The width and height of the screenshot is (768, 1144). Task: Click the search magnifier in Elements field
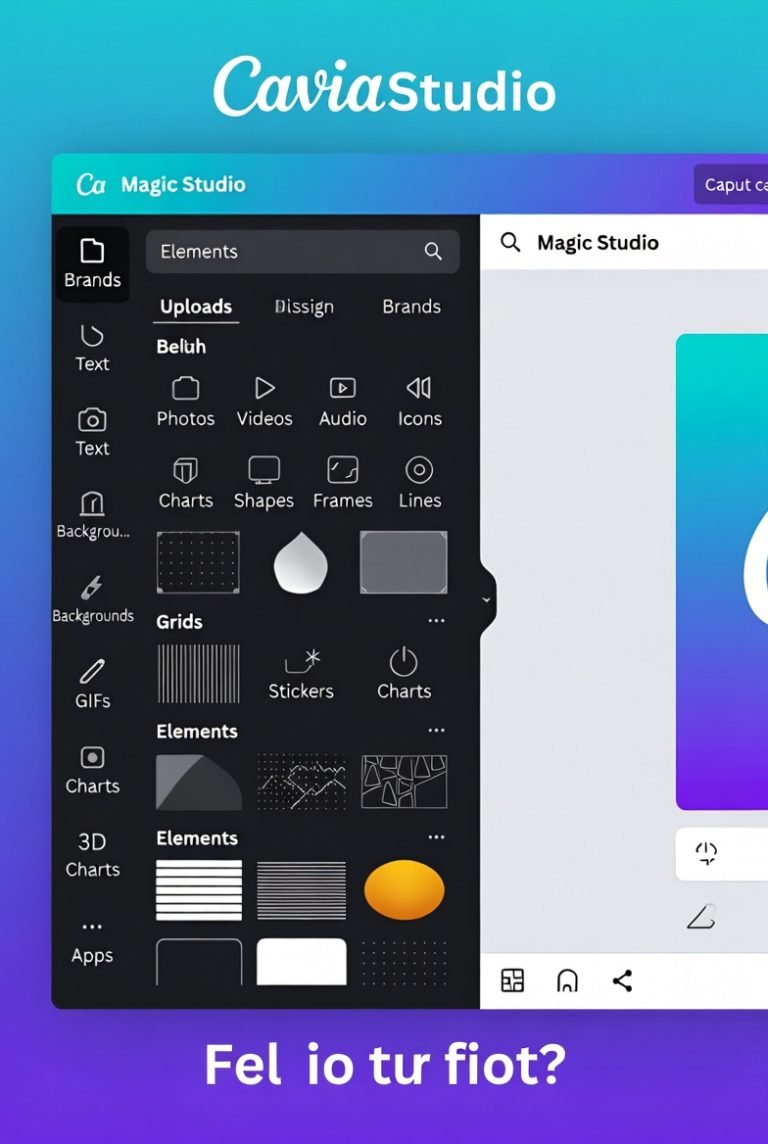click(x=433, y=252)
